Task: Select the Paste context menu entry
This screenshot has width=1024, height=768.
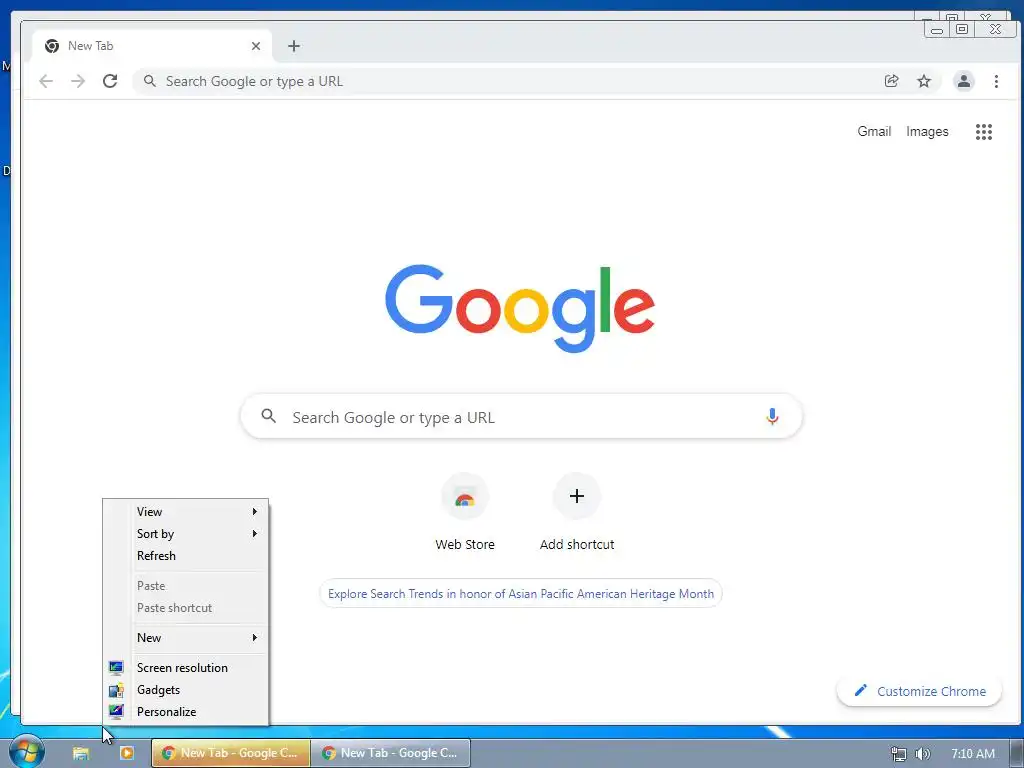Action: point(186,586)
